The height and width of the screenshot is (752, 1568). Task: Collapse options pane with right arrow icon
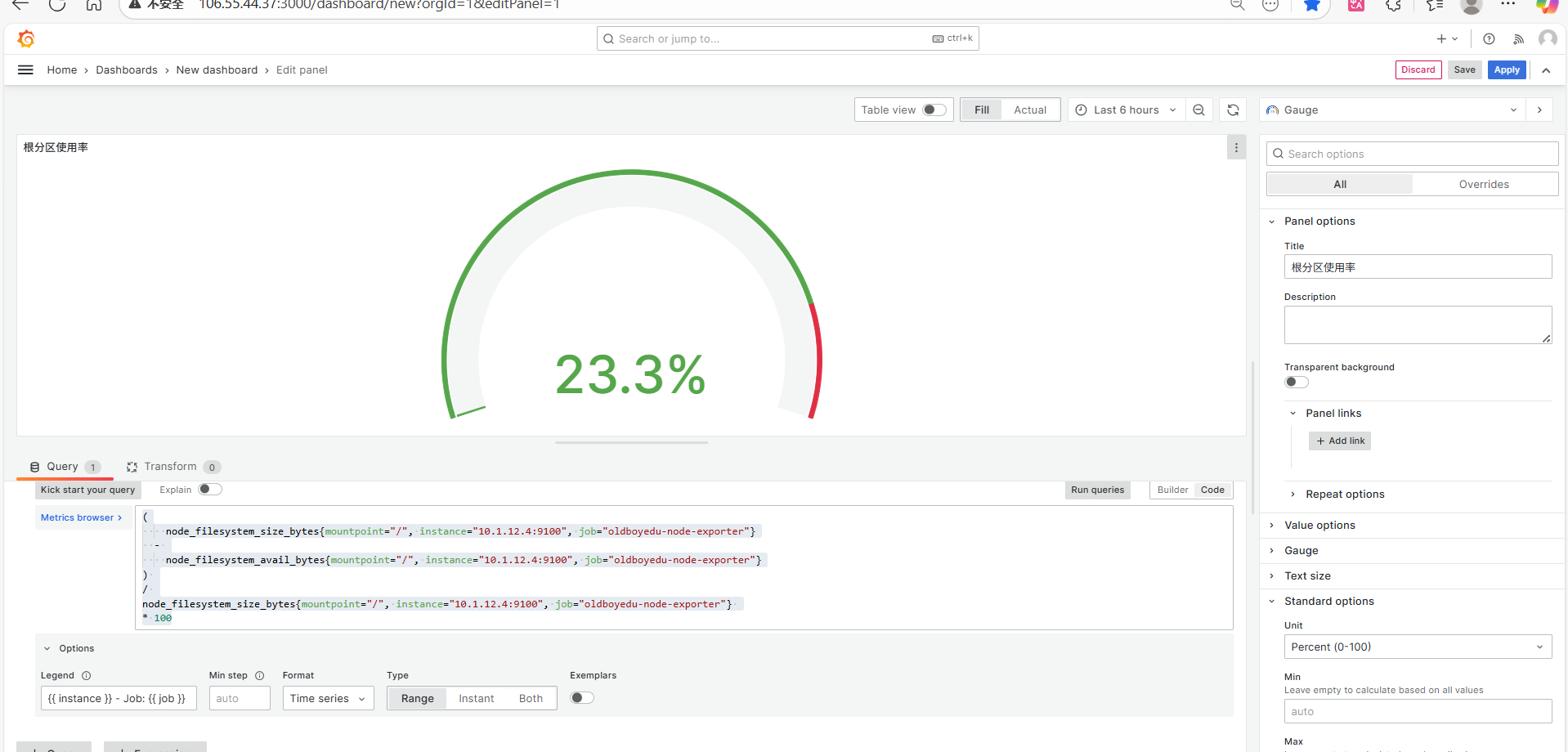(1539, 110)
